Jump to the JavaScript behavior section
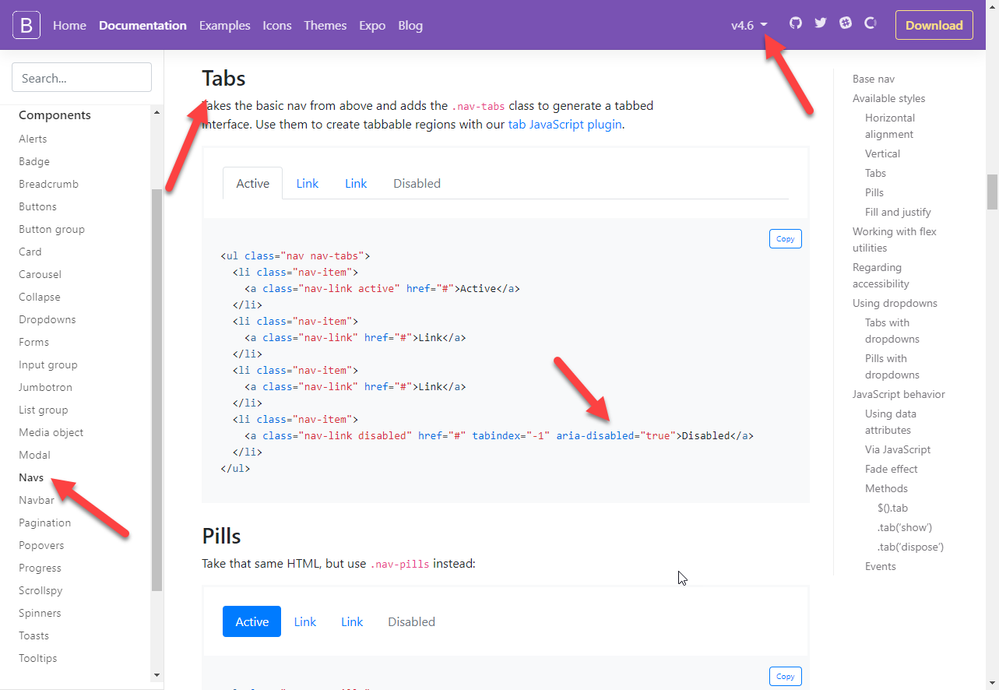Viewport: 999px width, 690px height. click(898, 394)
